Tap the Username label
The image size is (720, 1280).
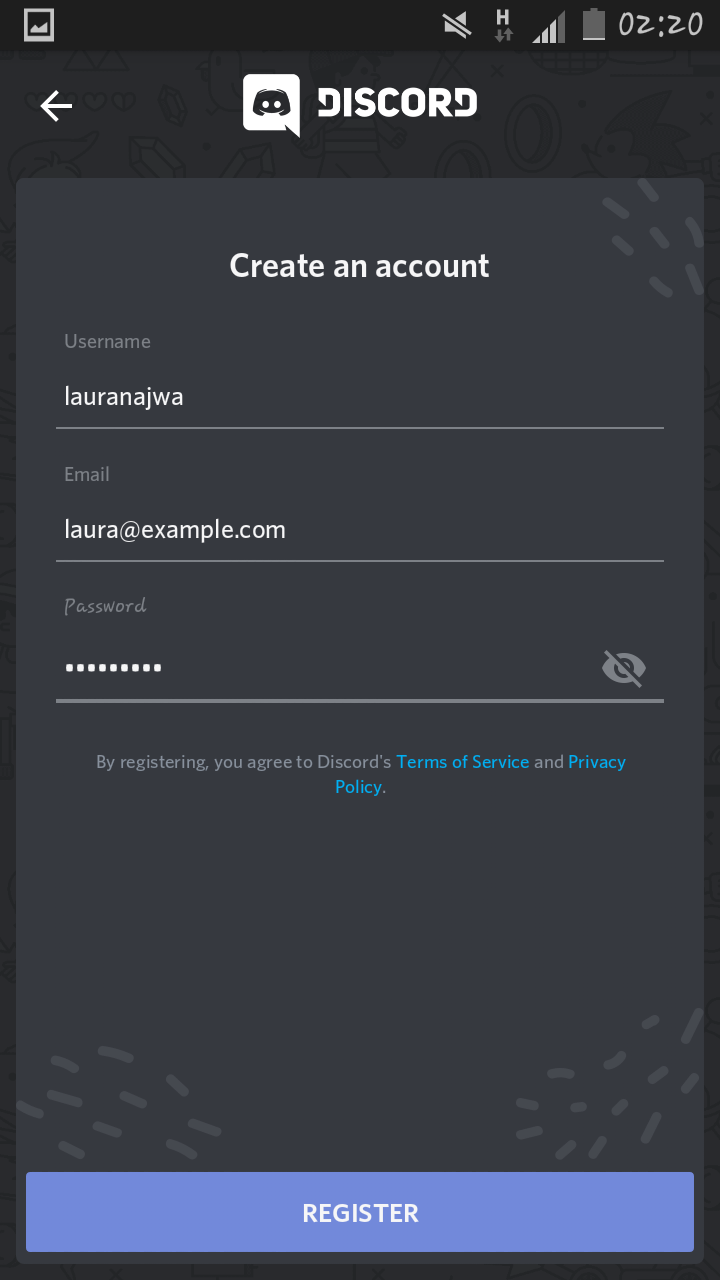(107, 341)
